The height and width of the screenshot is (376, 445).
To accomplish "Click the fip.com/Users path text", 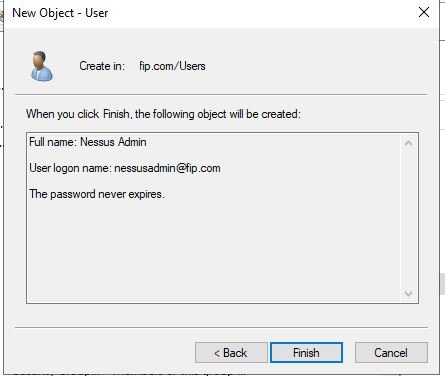I will 172,66.
